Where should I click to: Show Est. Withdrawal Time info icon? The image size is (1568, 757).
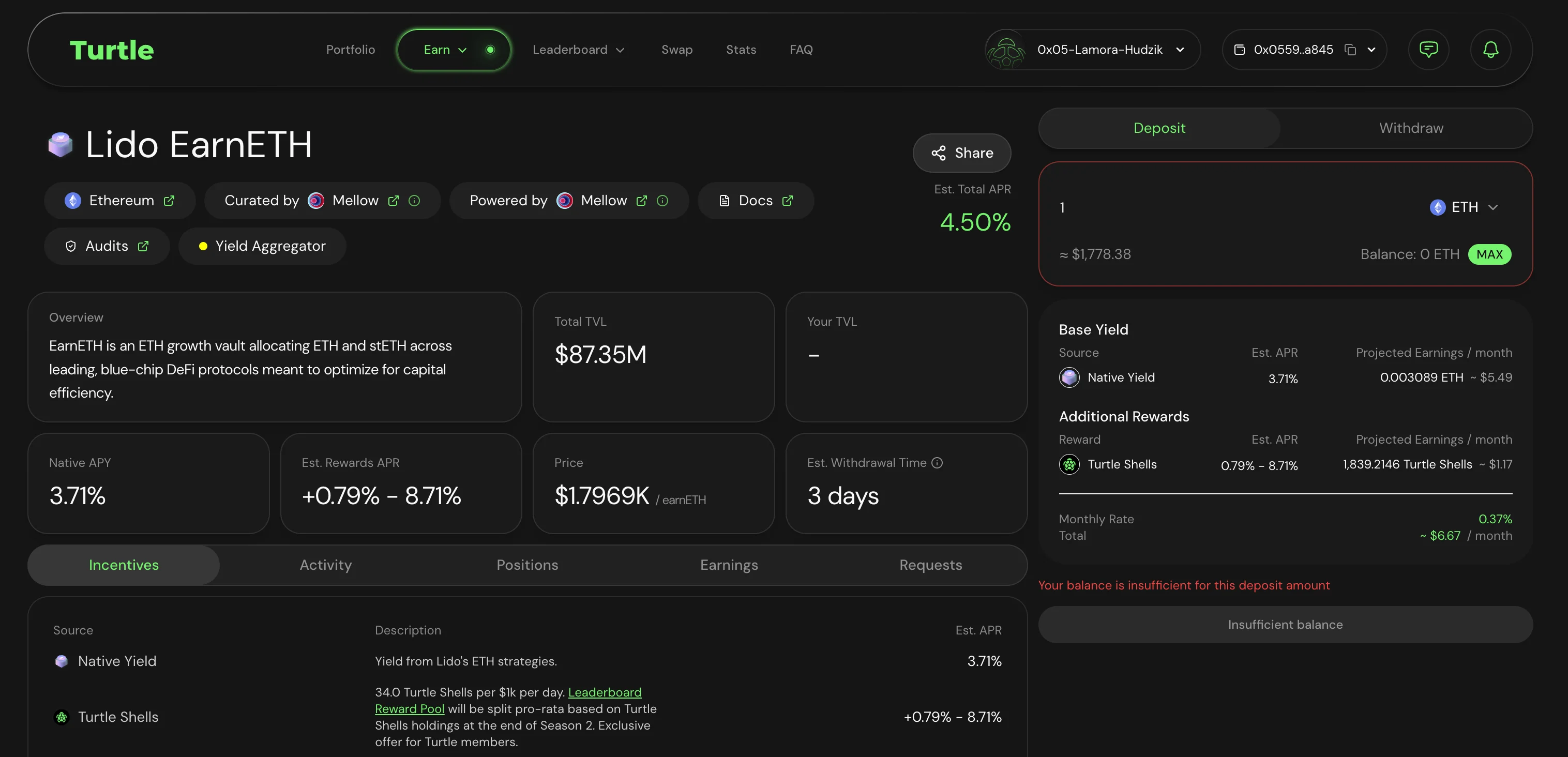tap(938, 463)
